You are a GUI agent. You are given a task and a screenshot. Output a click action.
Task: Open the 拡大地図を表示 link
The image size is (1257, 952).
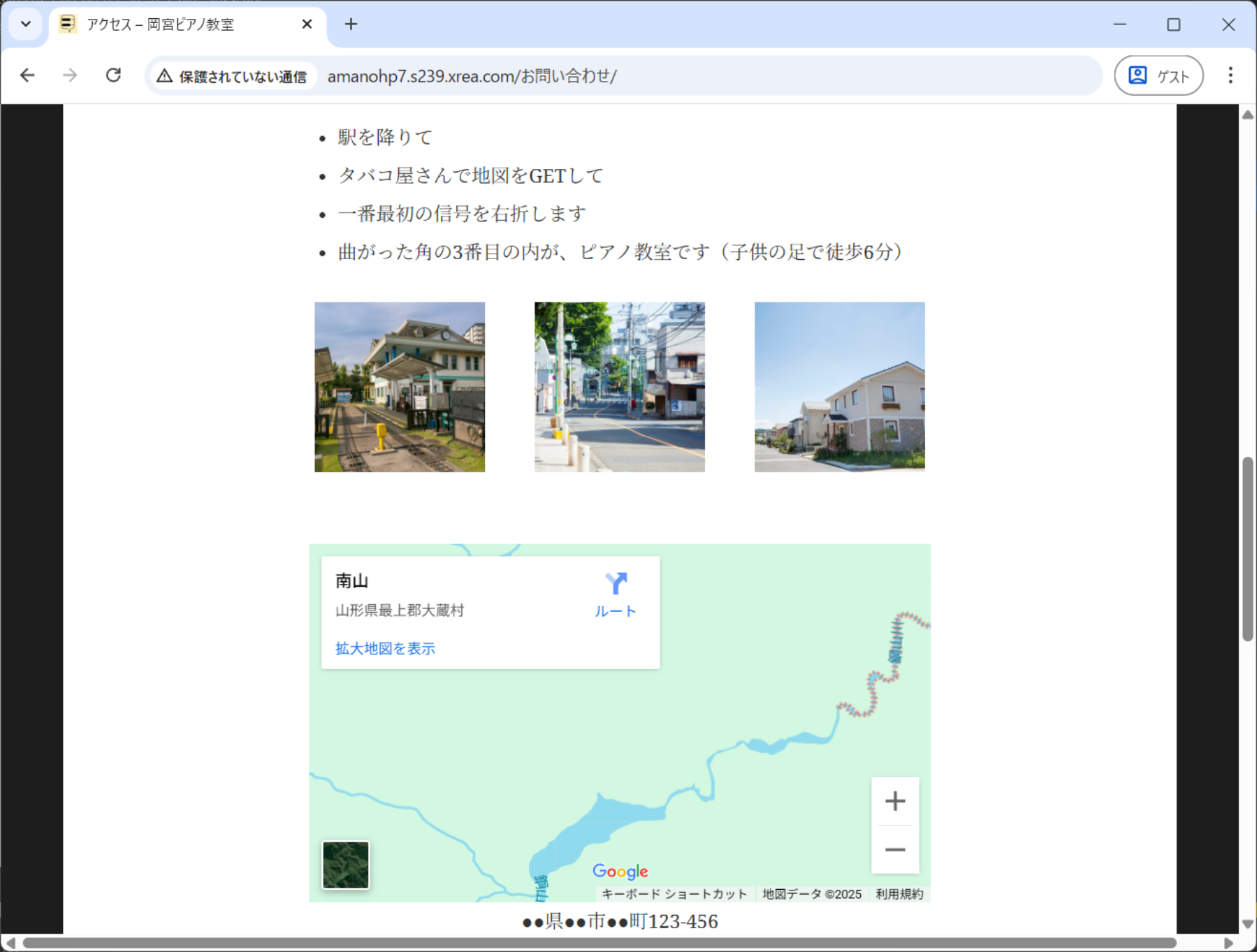pos(385,649)
